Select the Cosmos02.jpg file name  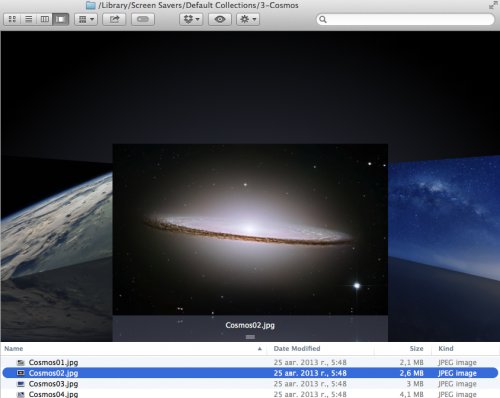pyautogui.click(x=53, y=373)
